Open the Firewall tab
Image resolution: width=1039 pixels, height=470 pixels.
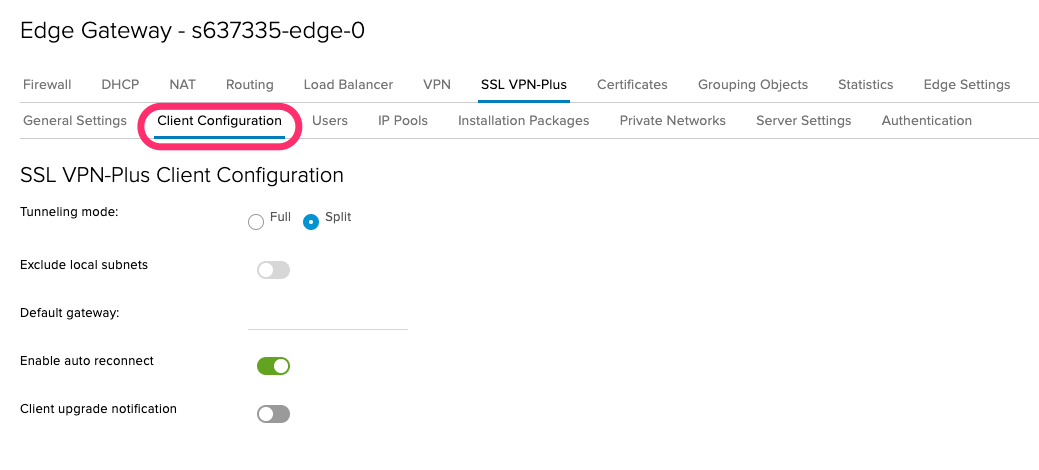pyautogui.click(x=47, y=85)
